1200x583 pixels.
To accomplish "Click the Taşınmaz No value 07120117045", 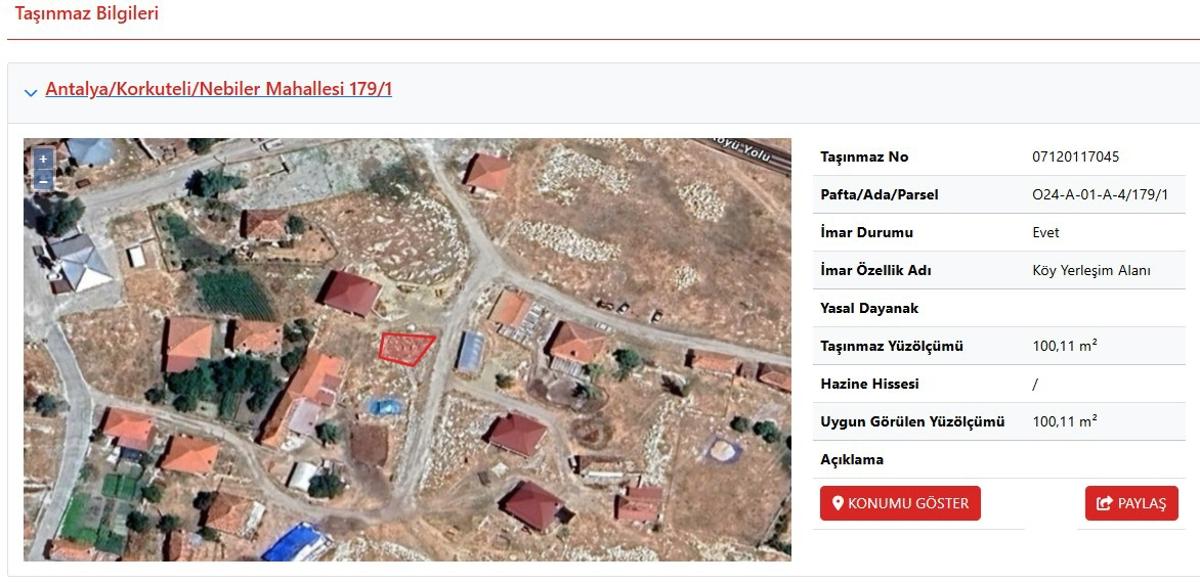I will (1075, 157).
